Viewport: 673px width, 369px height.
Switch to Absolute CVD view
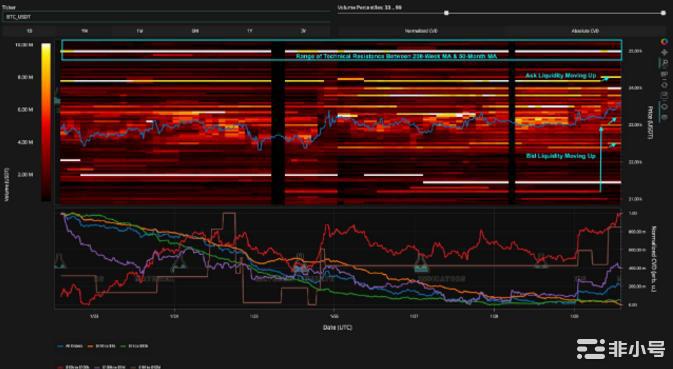point(585,31)
